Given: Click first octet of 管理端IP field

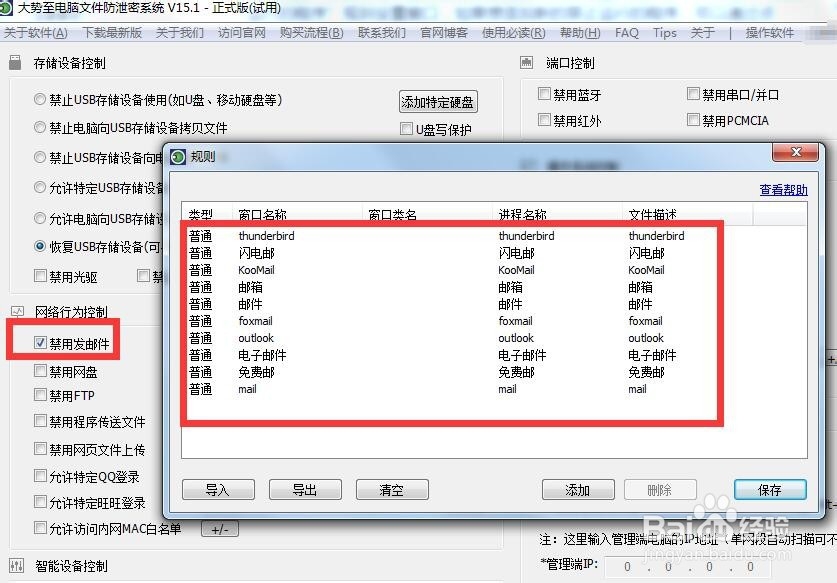Looking at the screenshot, I should (628, 566).
